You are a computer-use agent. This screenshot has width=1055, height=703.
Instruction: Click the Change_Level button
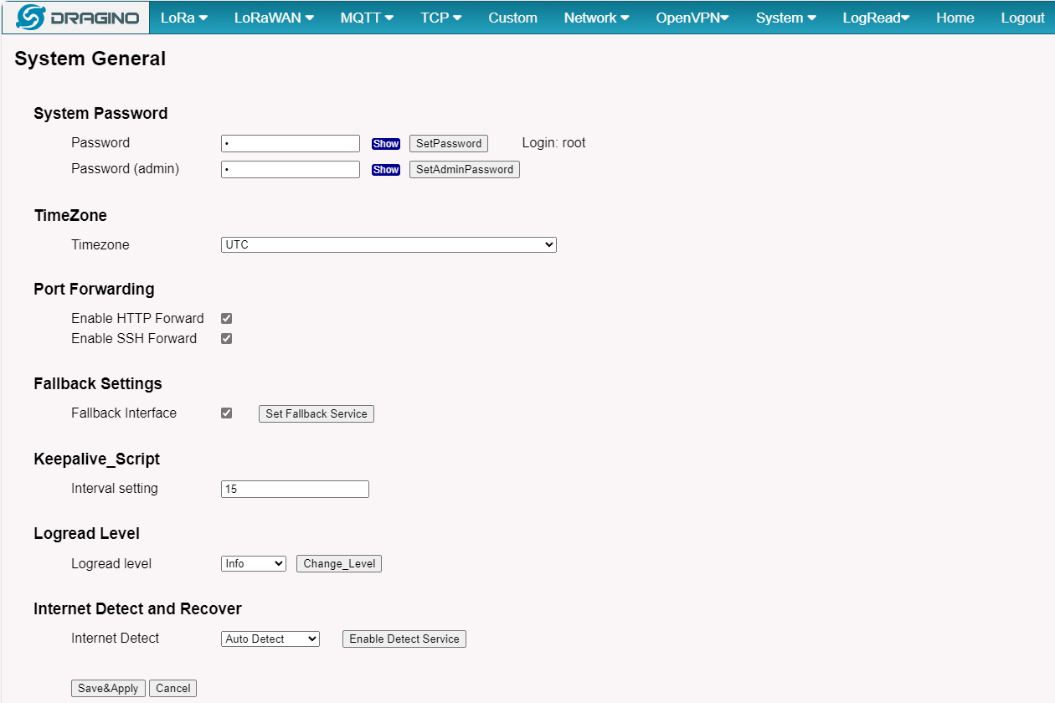pyautogui.click(x=339, y=564)
